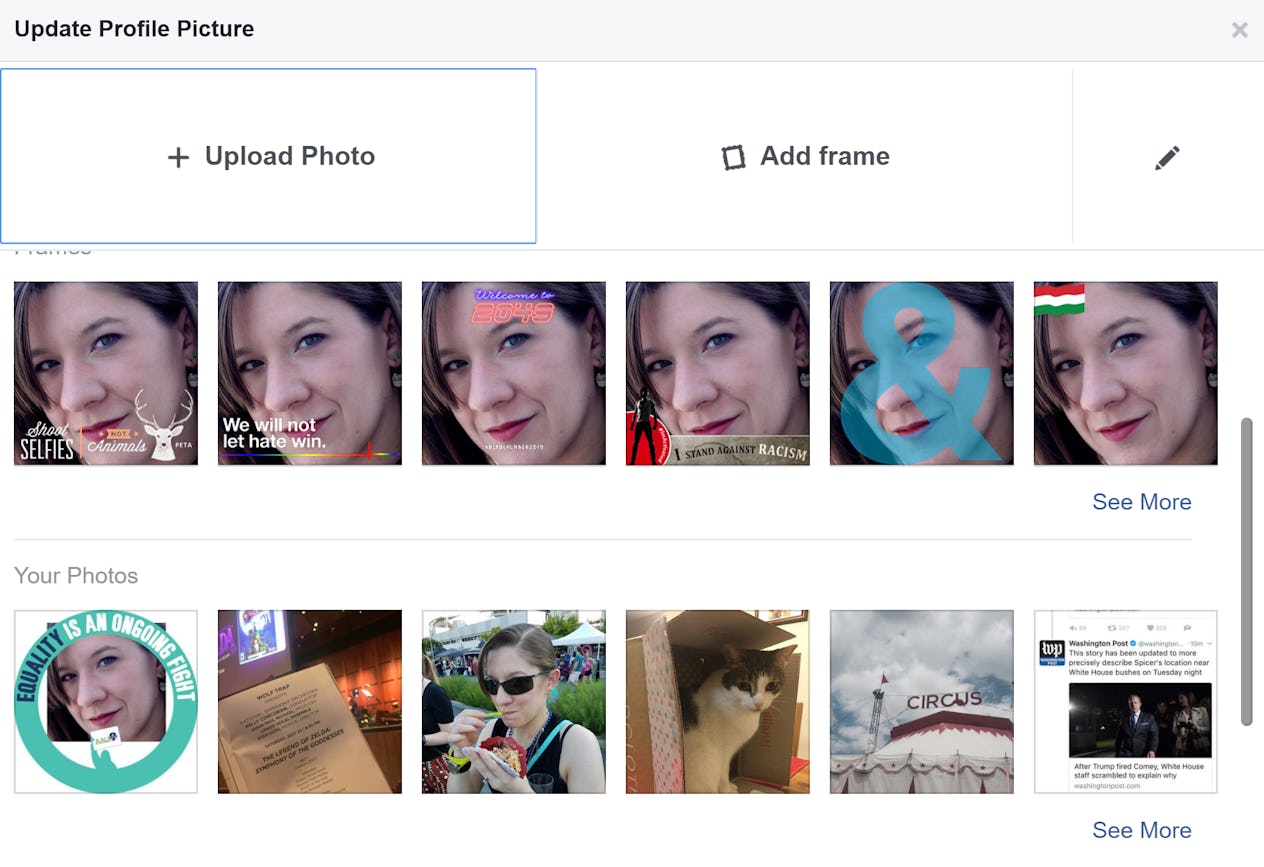Close the Update Profile Picture dialog

pyautogui.click(x=1240, y=29)
